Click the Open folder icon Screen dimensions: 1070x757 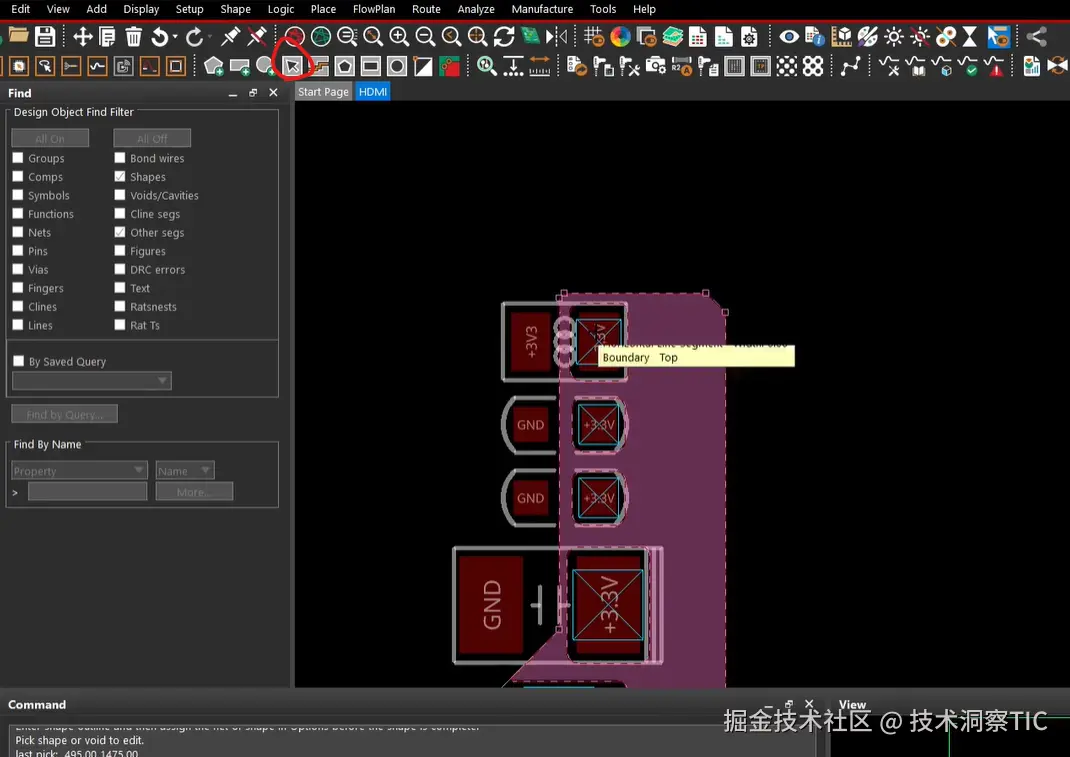(x=18, y=35)
